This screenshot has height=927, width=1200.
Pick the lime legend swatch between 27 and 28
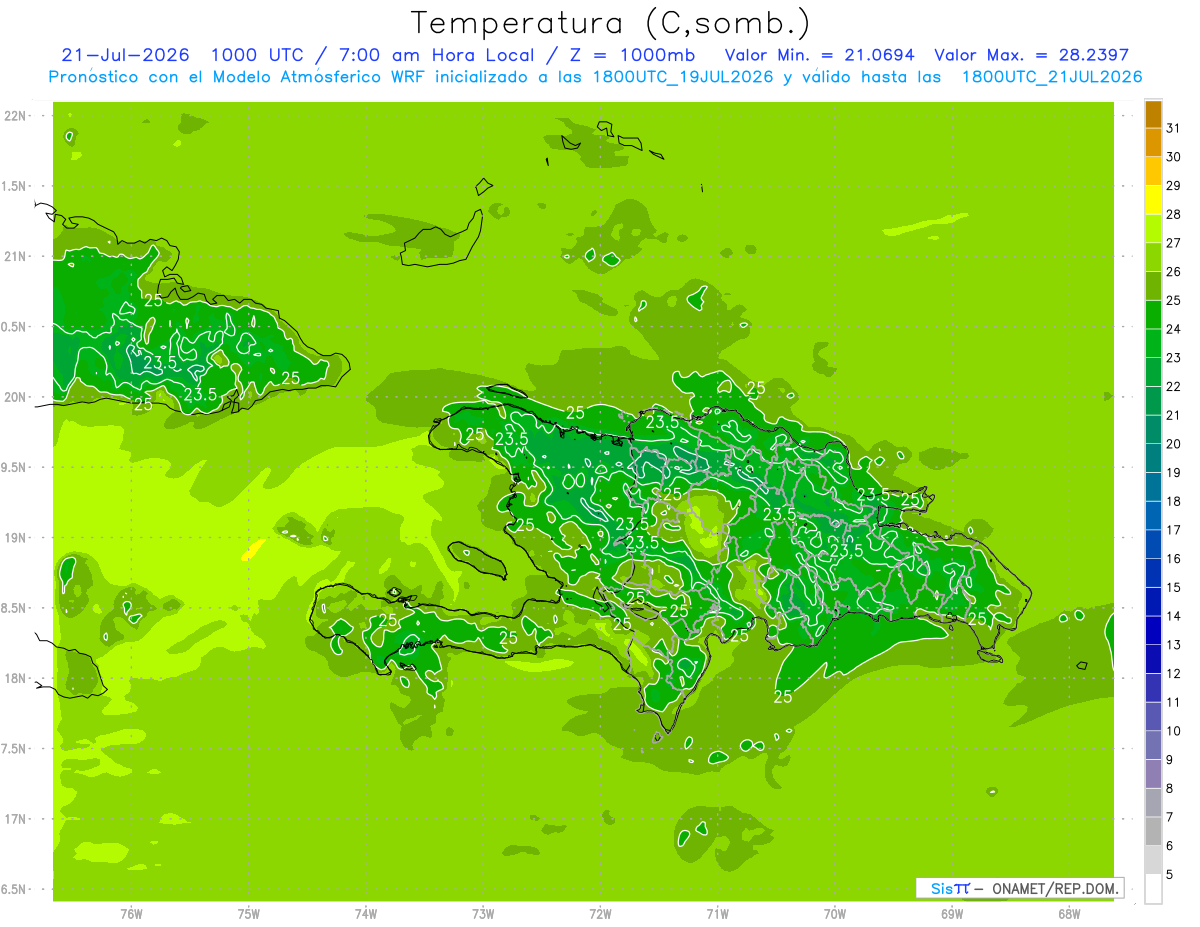[x=1153, y=229]
